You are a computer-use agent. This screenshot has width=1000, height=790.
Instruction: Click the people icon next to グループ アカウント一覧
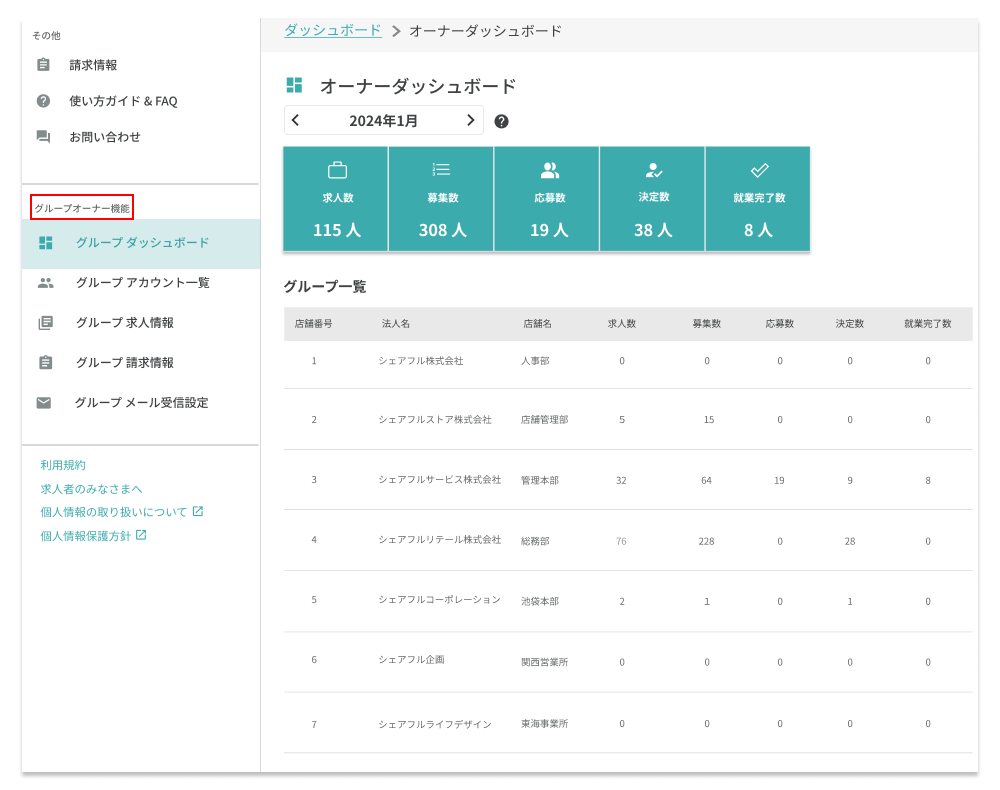pyautogui.click(x=45, y=283)
